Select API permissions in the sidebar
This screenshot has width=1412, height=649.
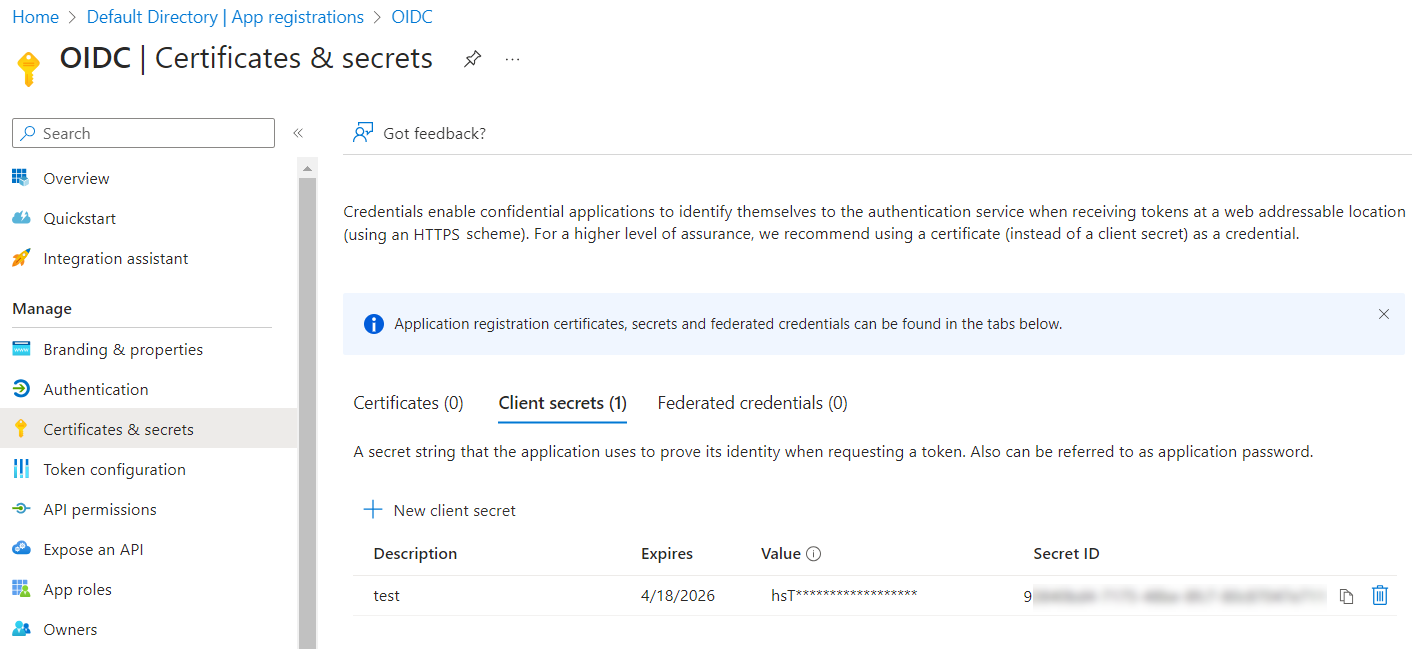pyautogui.click(x=100, y=509)
